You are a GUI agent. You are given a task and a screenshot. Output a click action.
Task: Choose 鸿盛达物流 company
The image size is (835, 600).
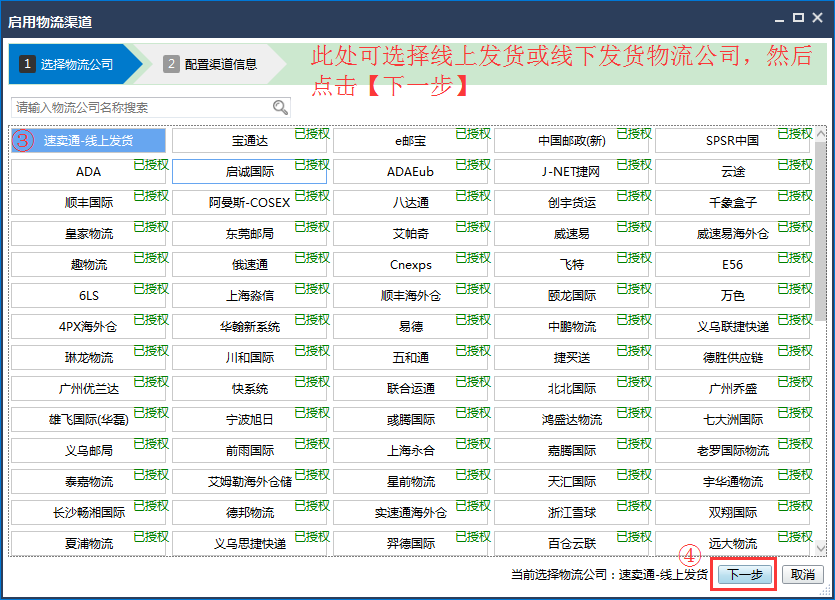[x=571, y=419]
